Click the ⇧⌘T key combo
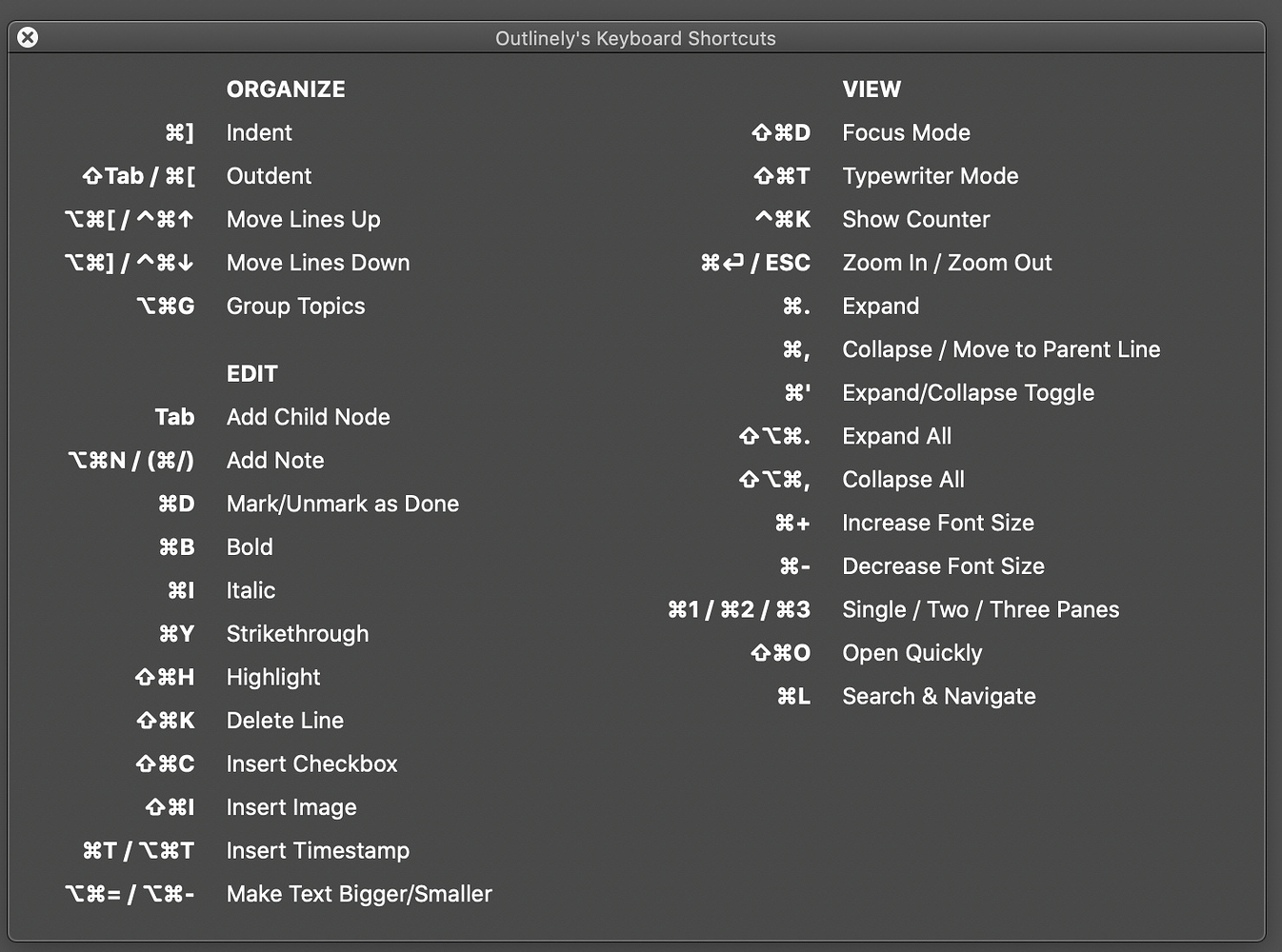 coord(782,176)
